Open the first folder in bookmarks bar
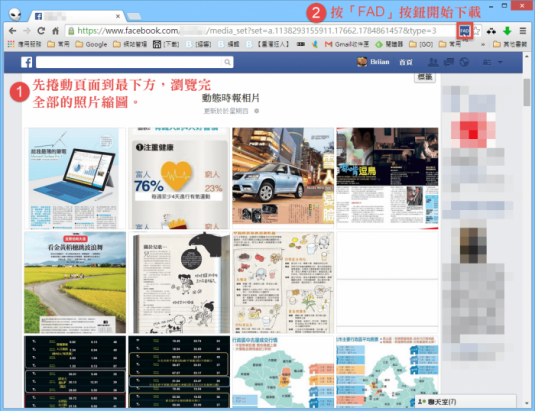Screen dimensions: 535x411 [58, 44]
